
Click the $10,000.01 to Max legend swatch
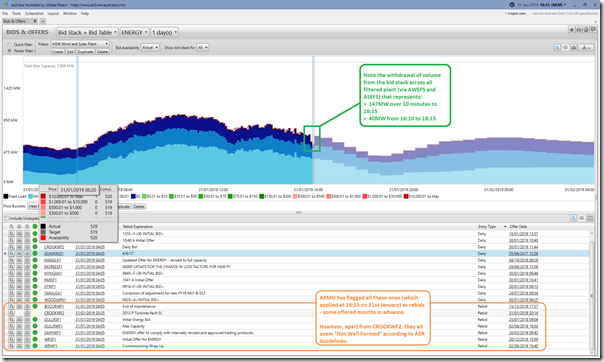(x=406, y=196)
